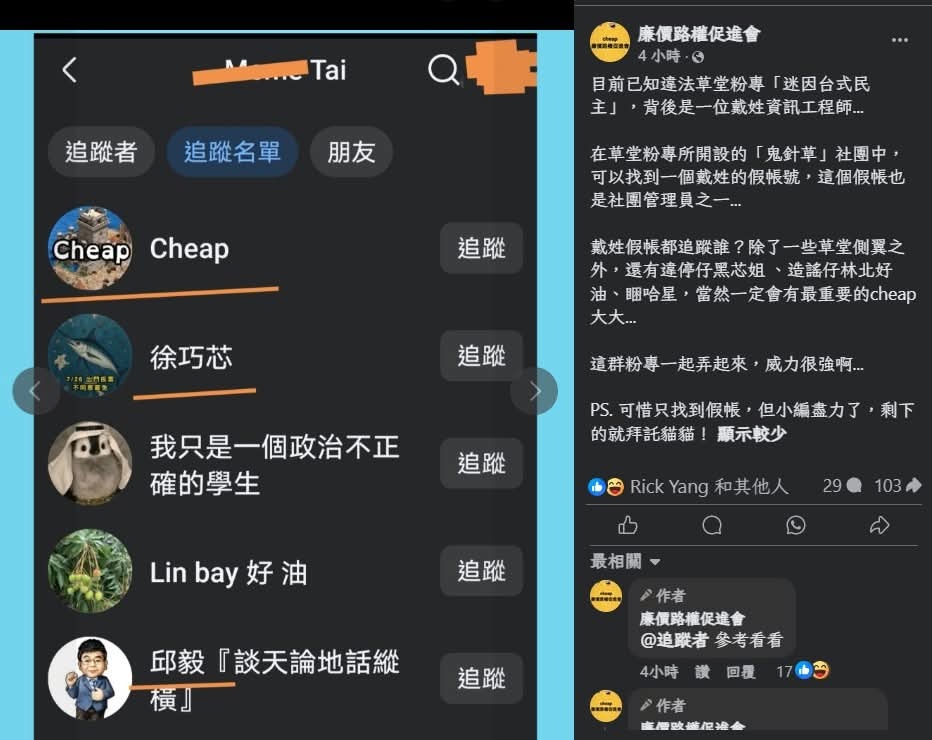
Task: Select the 追蹤名單 tab
Action: 232,152
